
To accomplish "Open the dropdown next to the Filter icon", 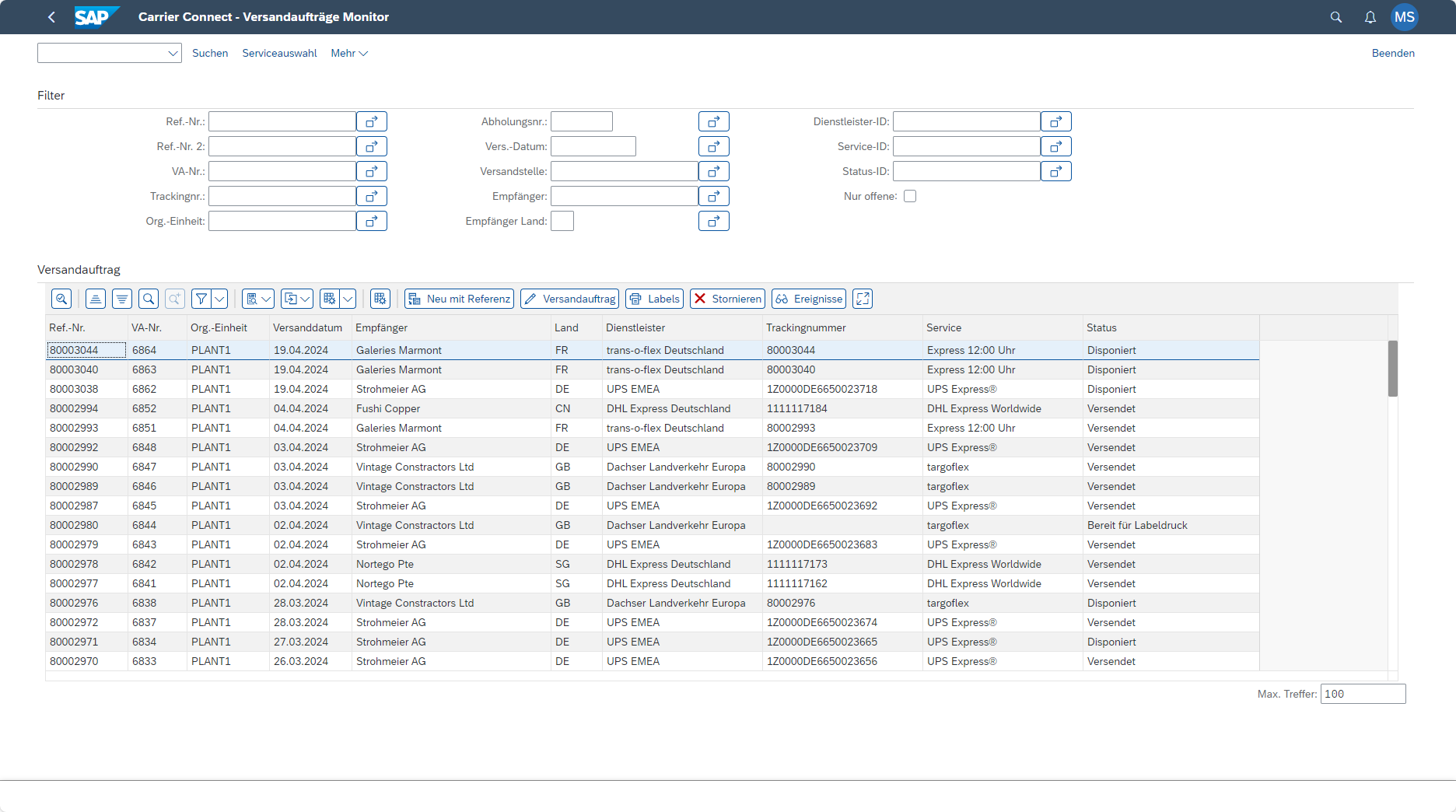I will 220,298.
